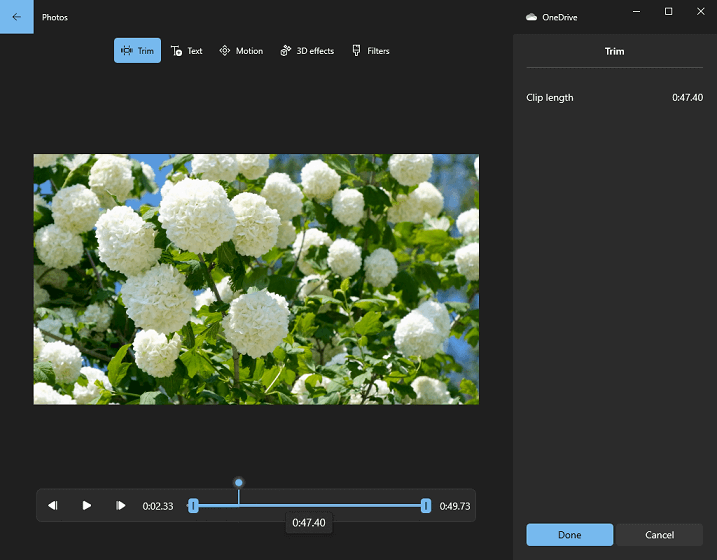This screenshot has width=717, height=560.
Task: Click the 0:49.73 end time text
Action: [x=455, y=506]
